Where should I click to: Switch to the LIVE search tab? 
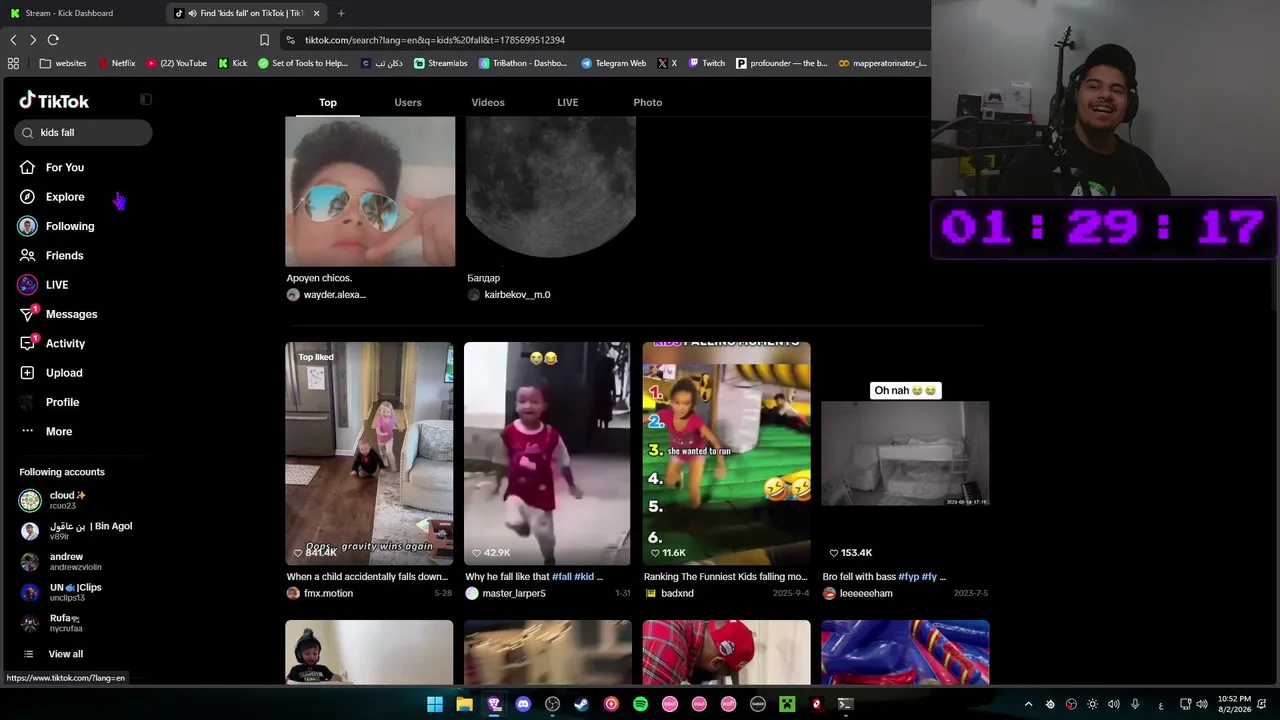coord(568,102)
